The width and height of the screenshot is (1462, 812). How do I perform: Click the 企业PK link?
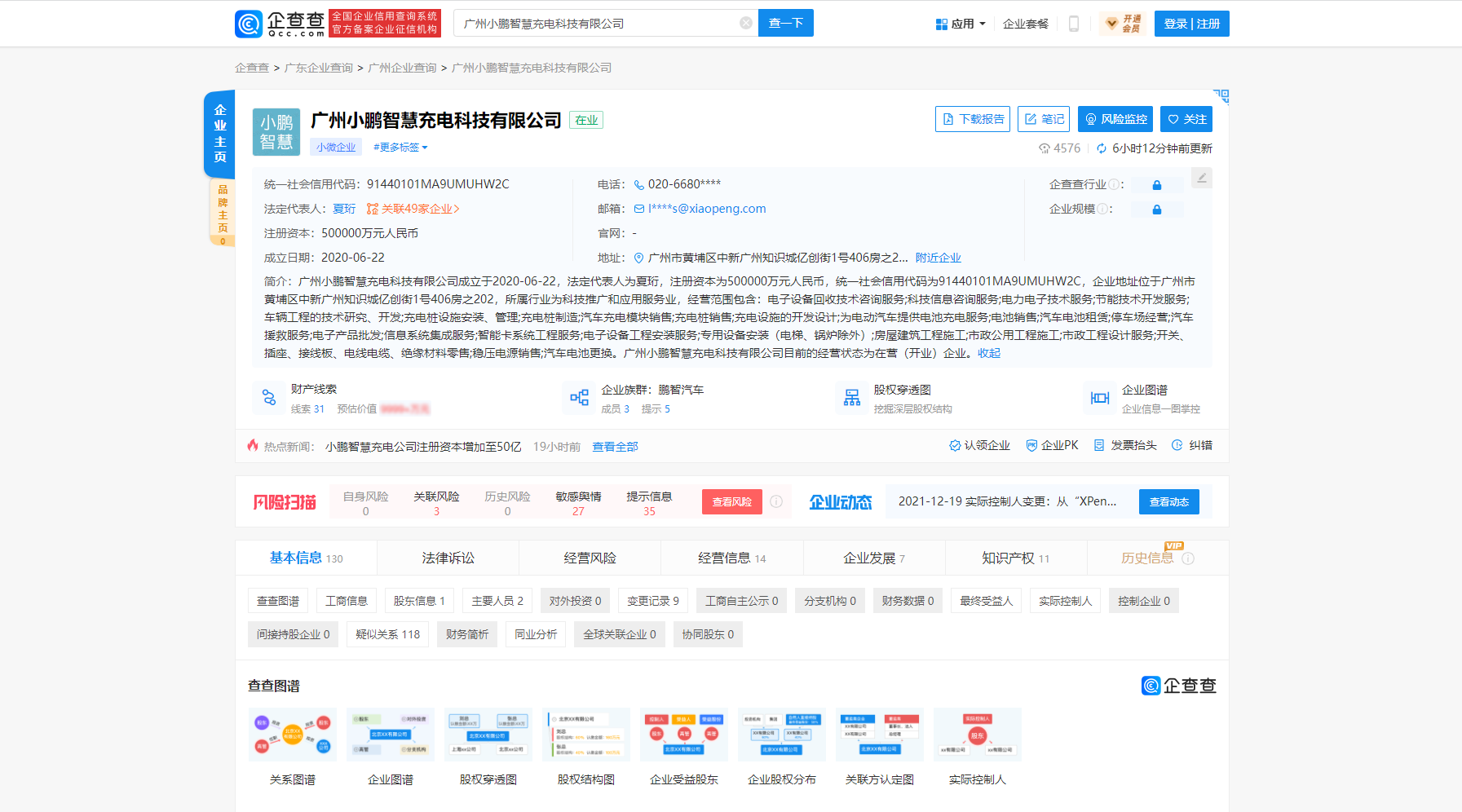point(1052,445)
